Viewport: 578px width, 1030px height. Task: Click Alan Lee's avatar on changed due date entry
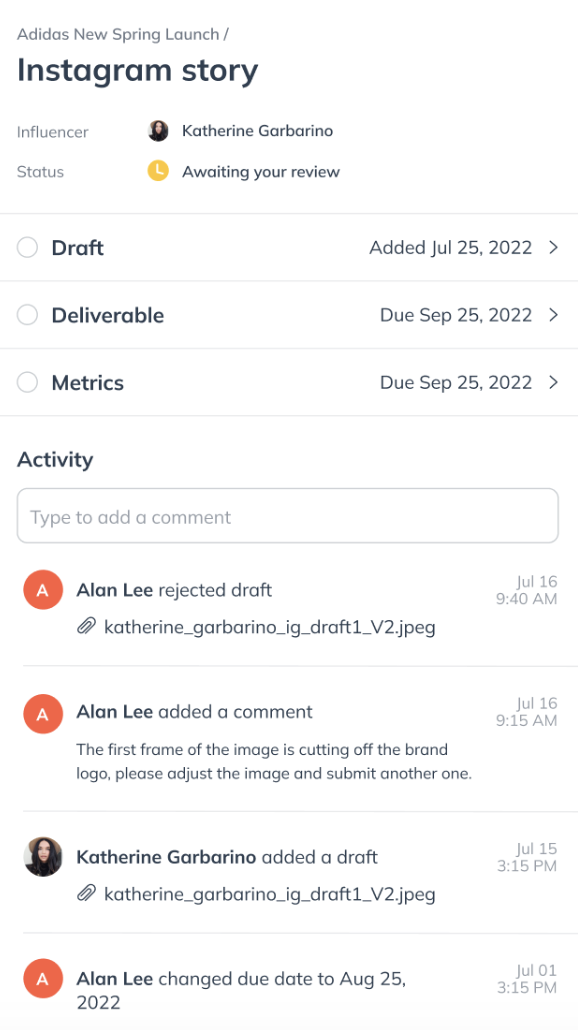(43, 979)
